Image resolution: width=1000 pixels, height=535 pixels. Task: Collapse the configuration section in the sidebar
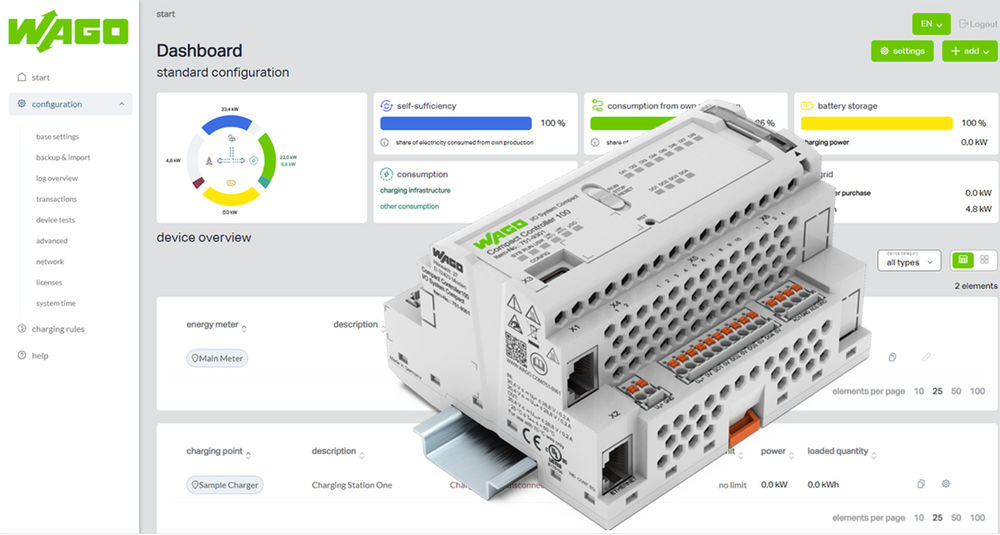[x=120, y=104]
